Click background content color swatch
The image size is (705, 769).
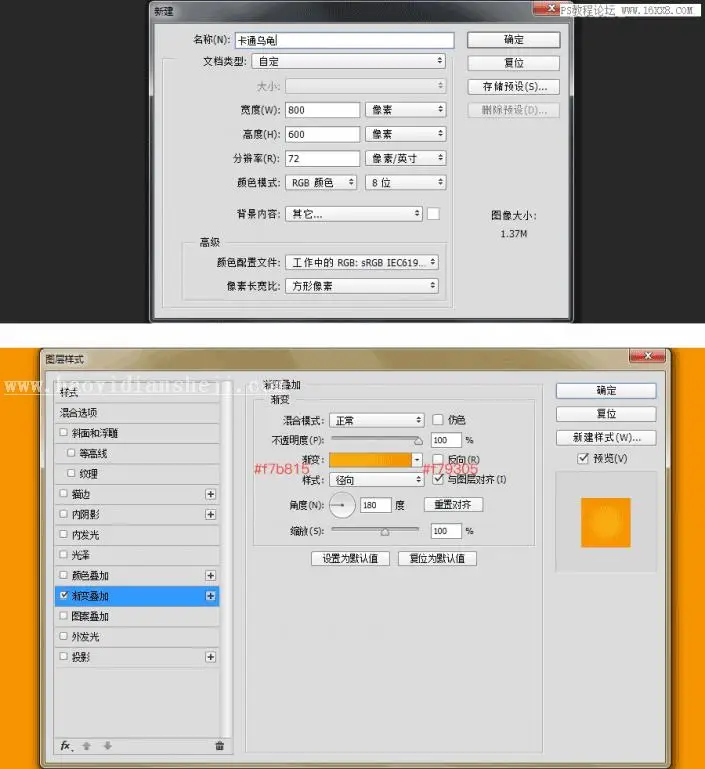pos(433,214)
